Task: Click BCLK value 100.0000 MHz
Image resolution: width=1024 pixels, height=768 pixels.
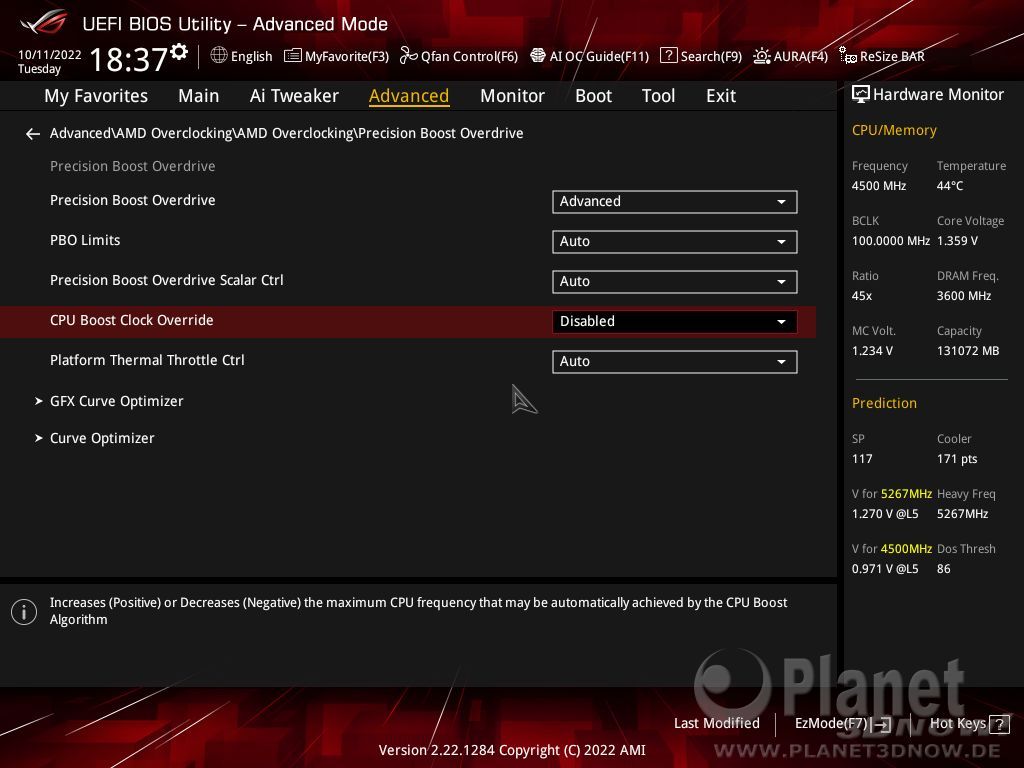Action: [891, 241]
